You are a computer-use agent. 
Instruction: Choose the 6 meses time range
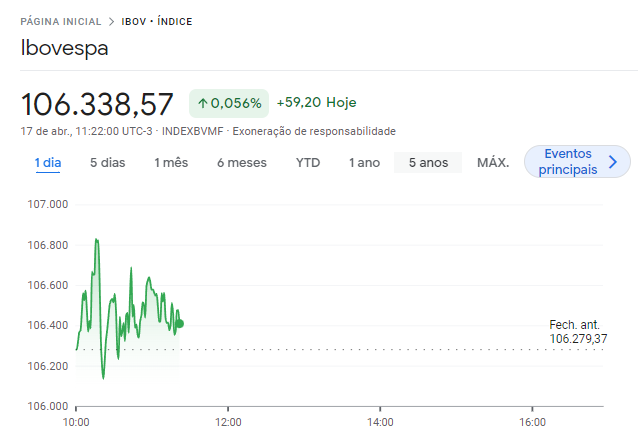(x=241, y=163)
